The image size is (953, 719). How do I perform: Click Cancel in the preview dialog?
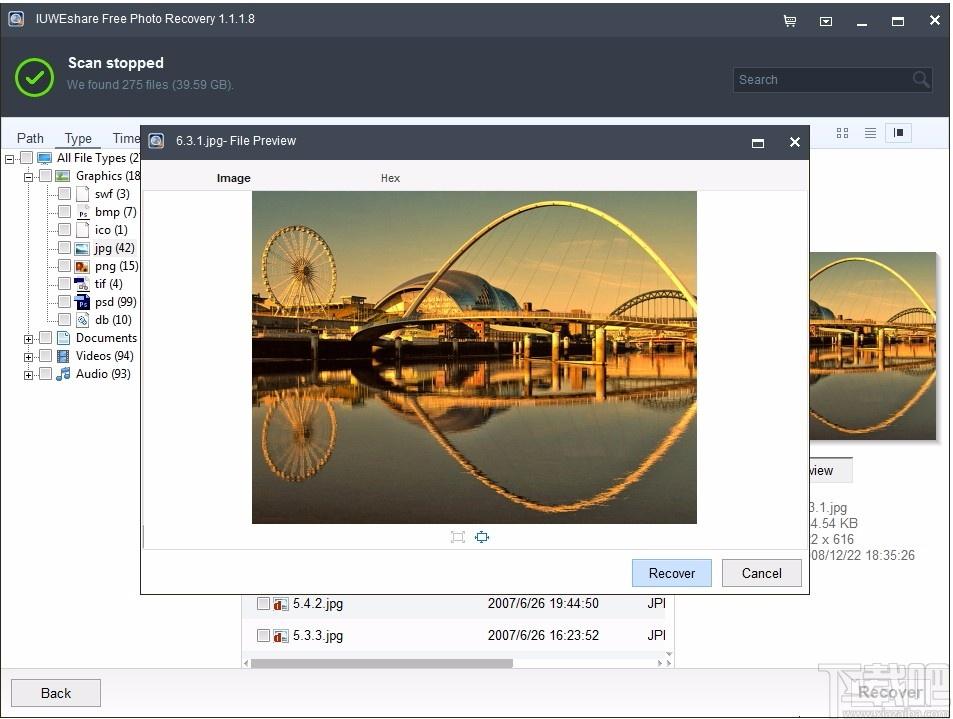762,573
